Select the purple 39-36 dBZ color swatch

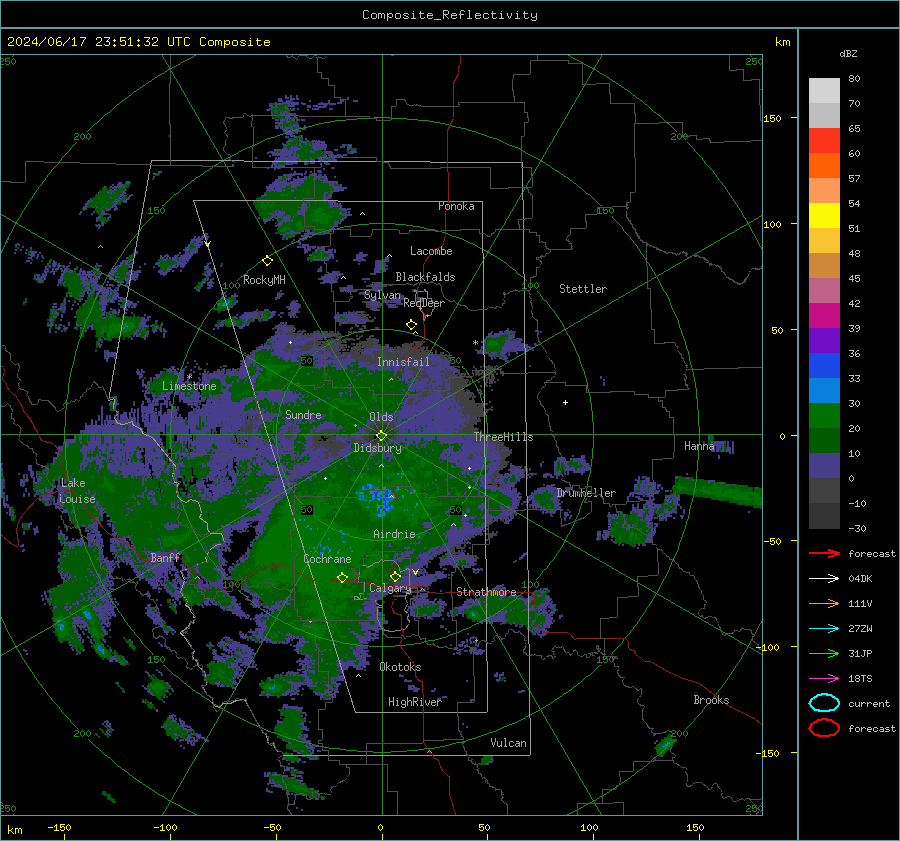coord(824,340)
